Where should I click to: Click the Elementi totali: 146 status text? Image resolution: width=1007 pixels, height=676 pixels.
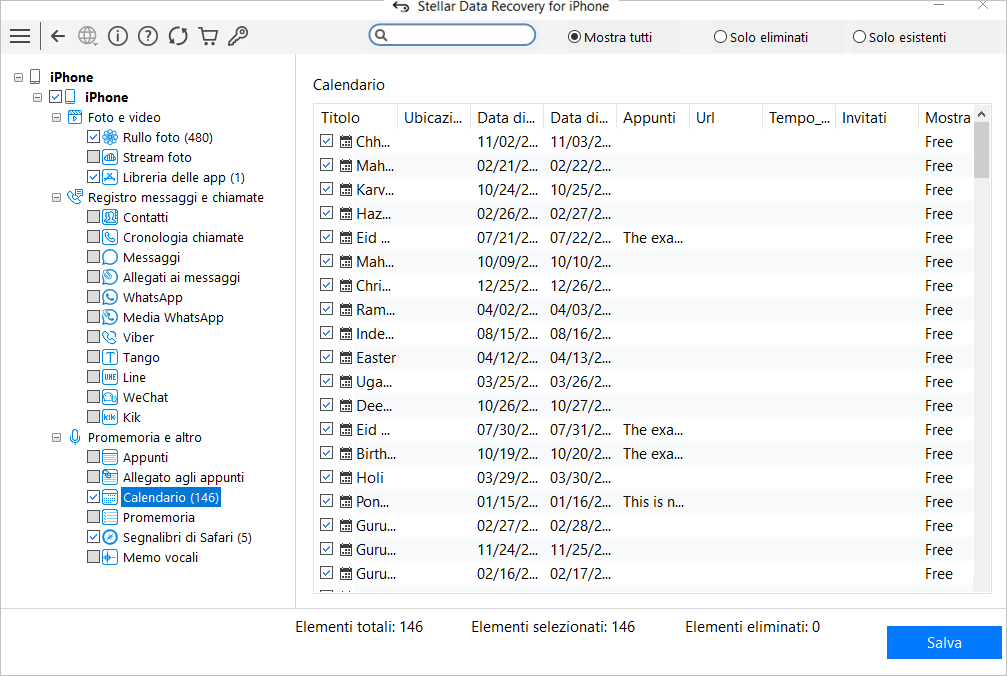(359, 627)
